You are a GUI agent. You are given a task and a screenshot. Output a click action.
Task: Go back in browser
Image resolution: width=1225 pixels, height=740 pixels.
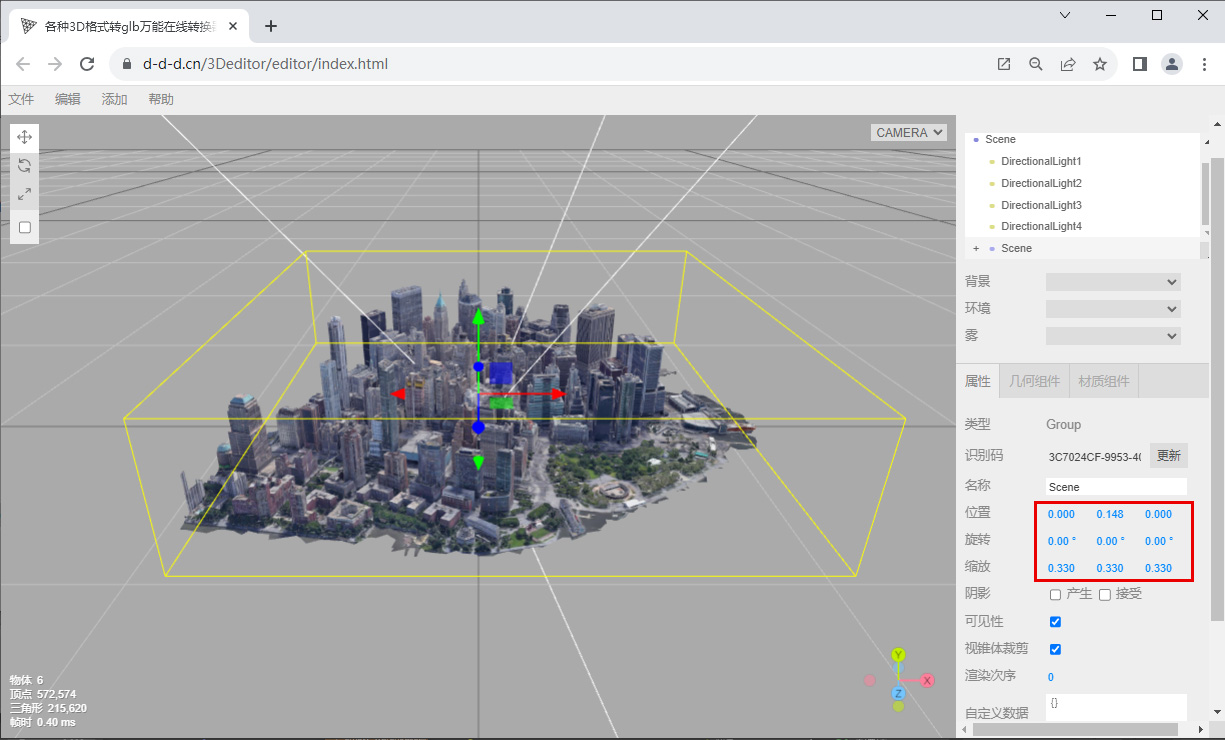pyautogui.click(x=23, y=64)
